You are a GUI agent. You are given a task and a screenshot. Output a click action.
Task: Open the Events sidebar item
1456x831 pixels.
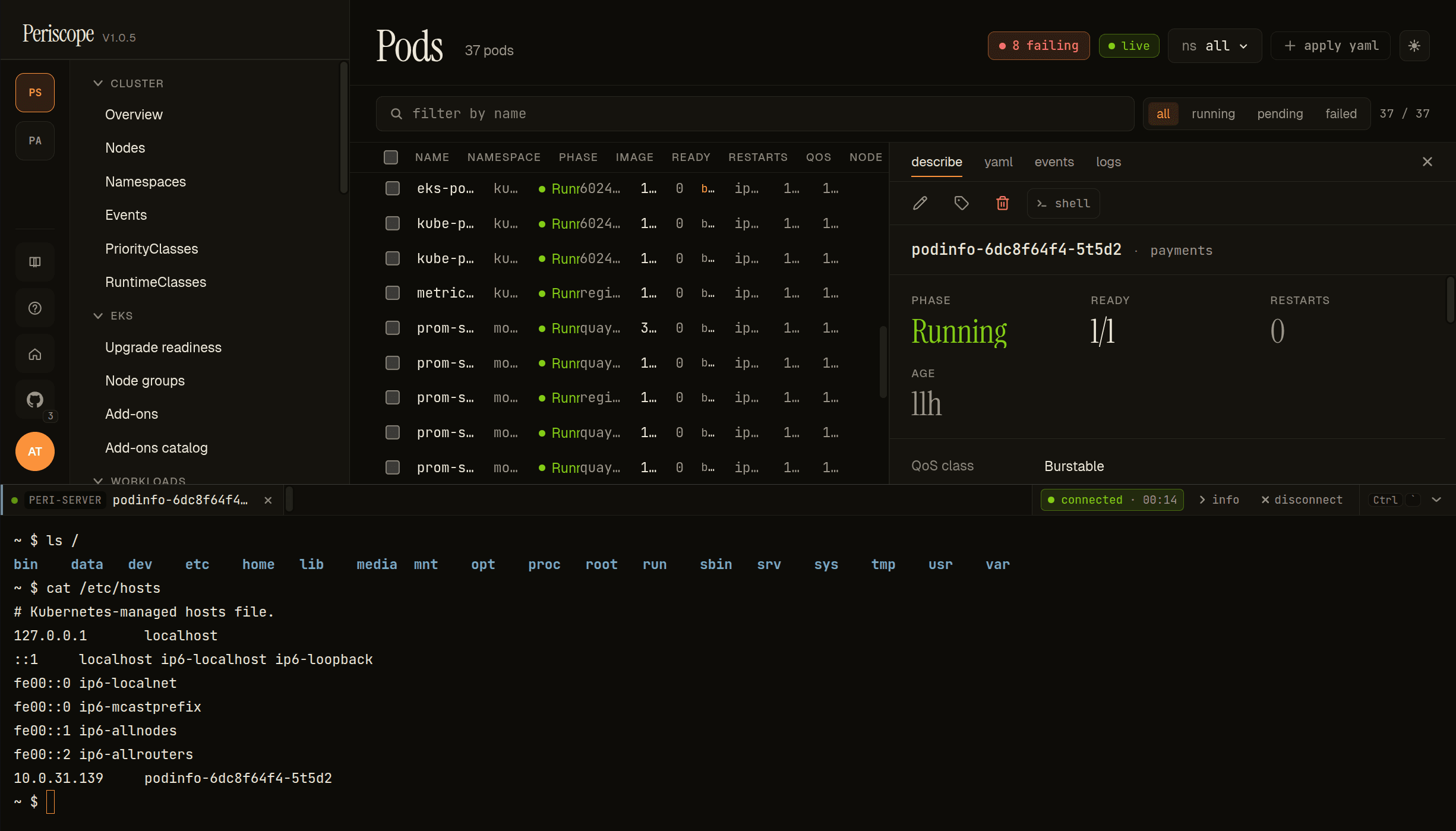click(126, 215)
